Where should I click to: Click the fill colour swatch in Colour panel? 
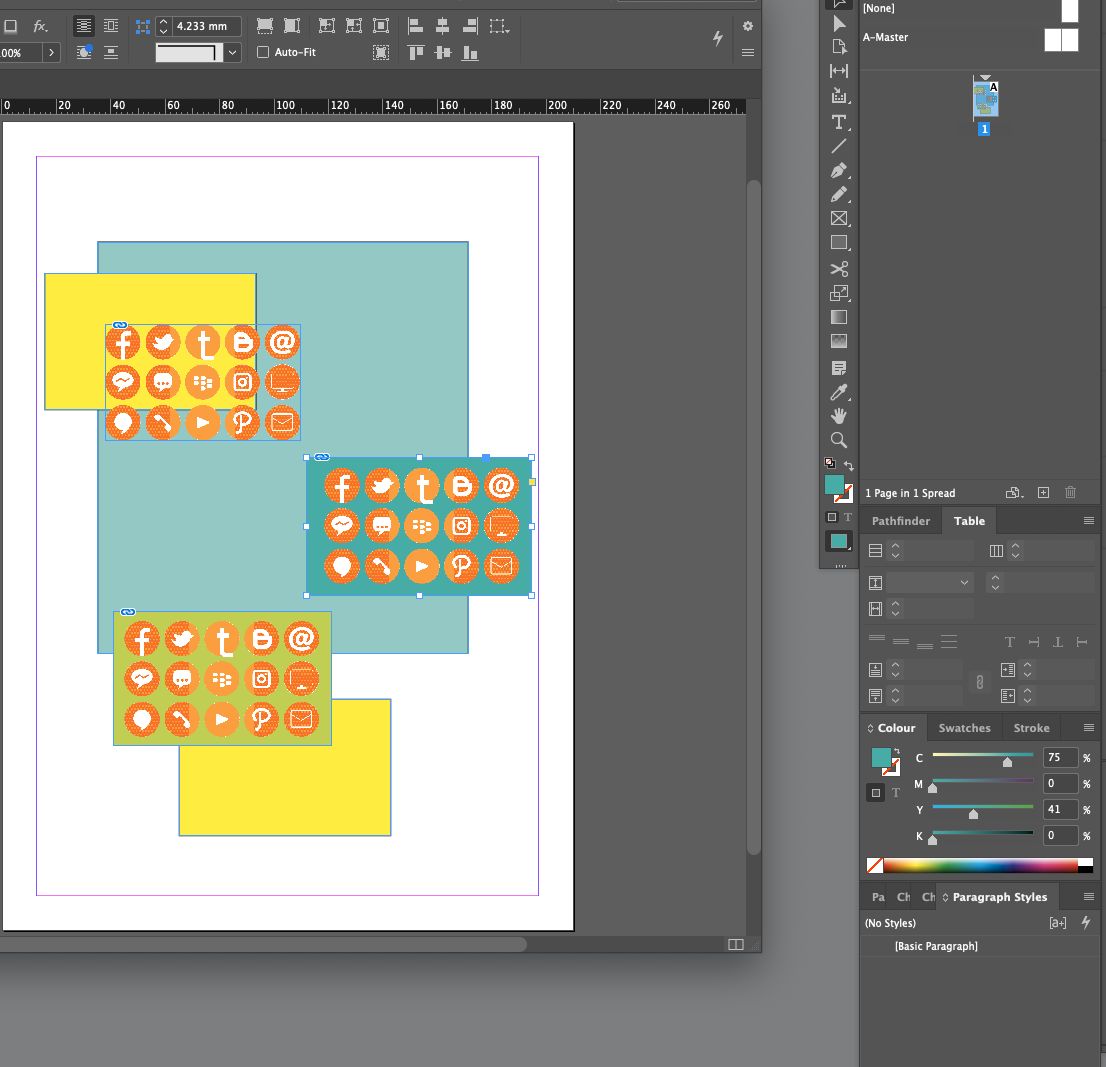[x=881, y=757]
